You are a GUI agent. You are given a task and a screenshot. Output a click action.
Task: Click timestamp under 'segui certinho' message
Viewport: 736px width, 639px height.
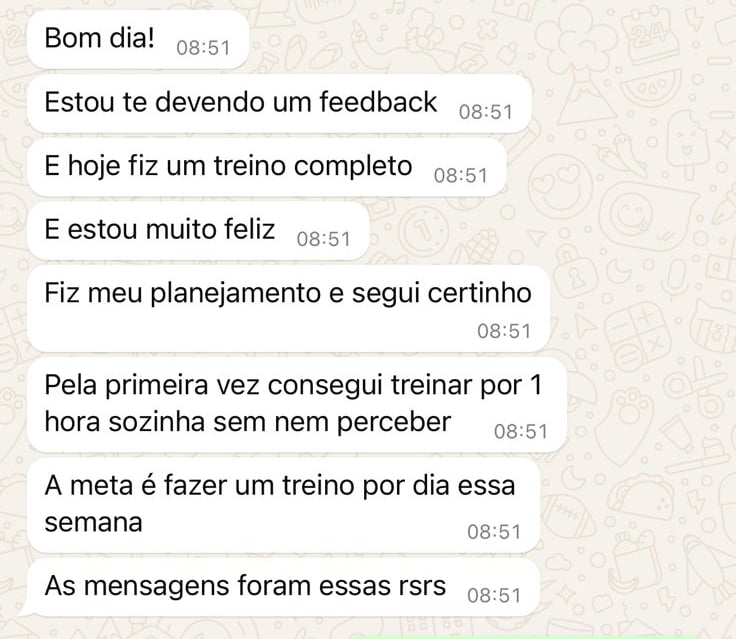point(504,331)
